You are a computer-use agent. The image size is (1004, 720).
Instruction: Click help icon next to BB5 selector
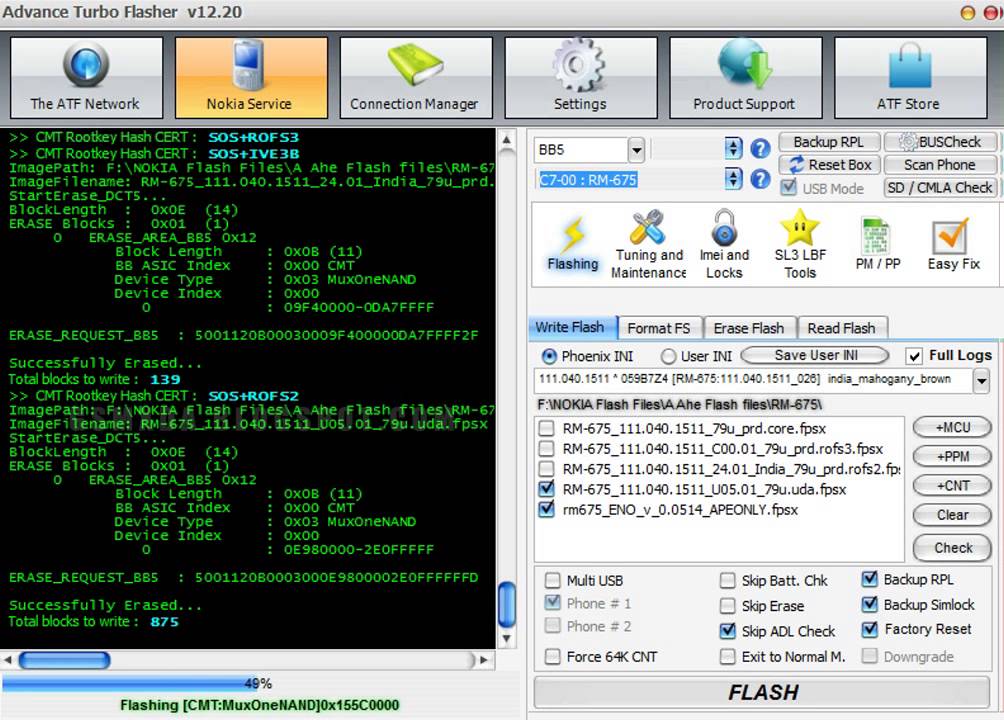tap(760, 149)
